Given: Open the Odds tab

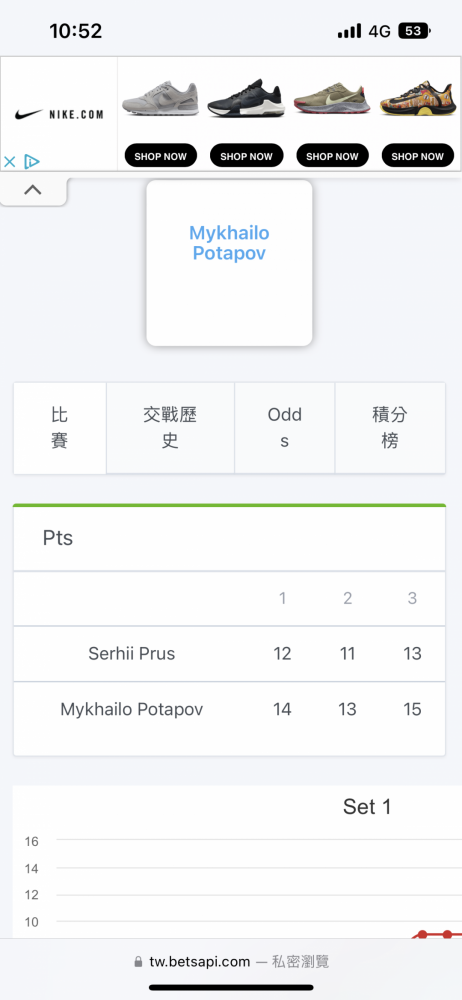Looking at the screenshot, I should [285, 428].
